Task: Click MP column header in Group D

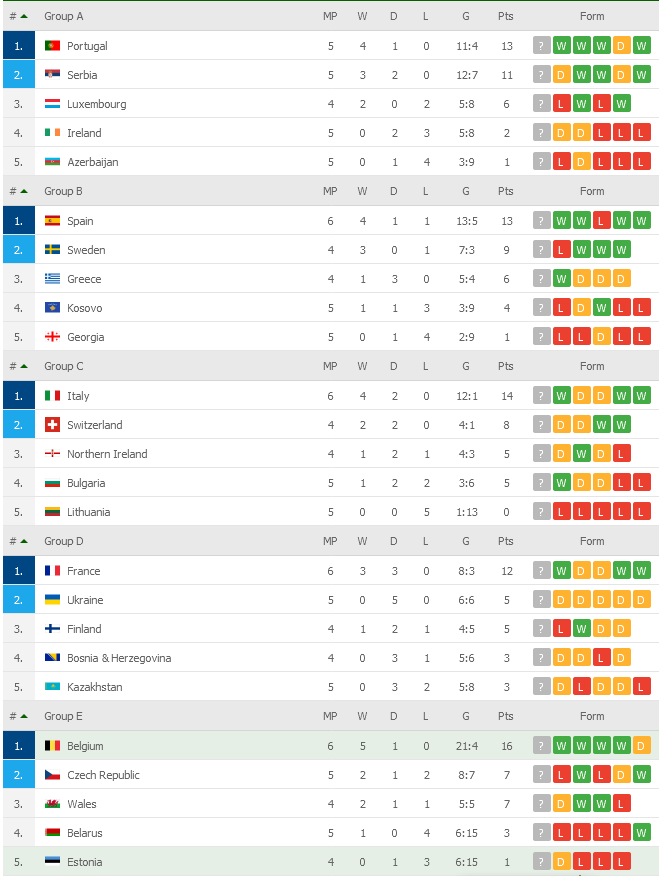Action: pyautogui.click(x=330, y=541)
